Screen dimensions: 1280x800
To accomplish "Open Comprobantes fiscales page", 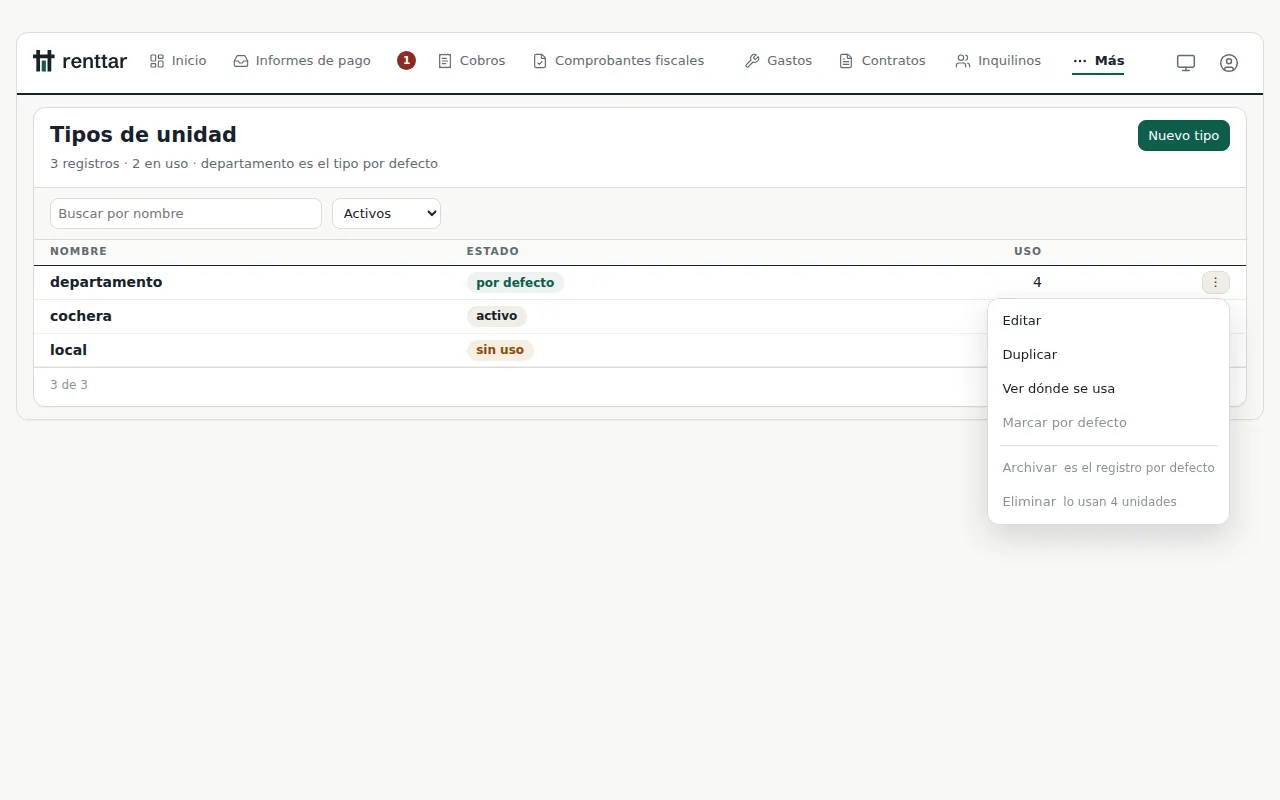I will click(619, 61).
